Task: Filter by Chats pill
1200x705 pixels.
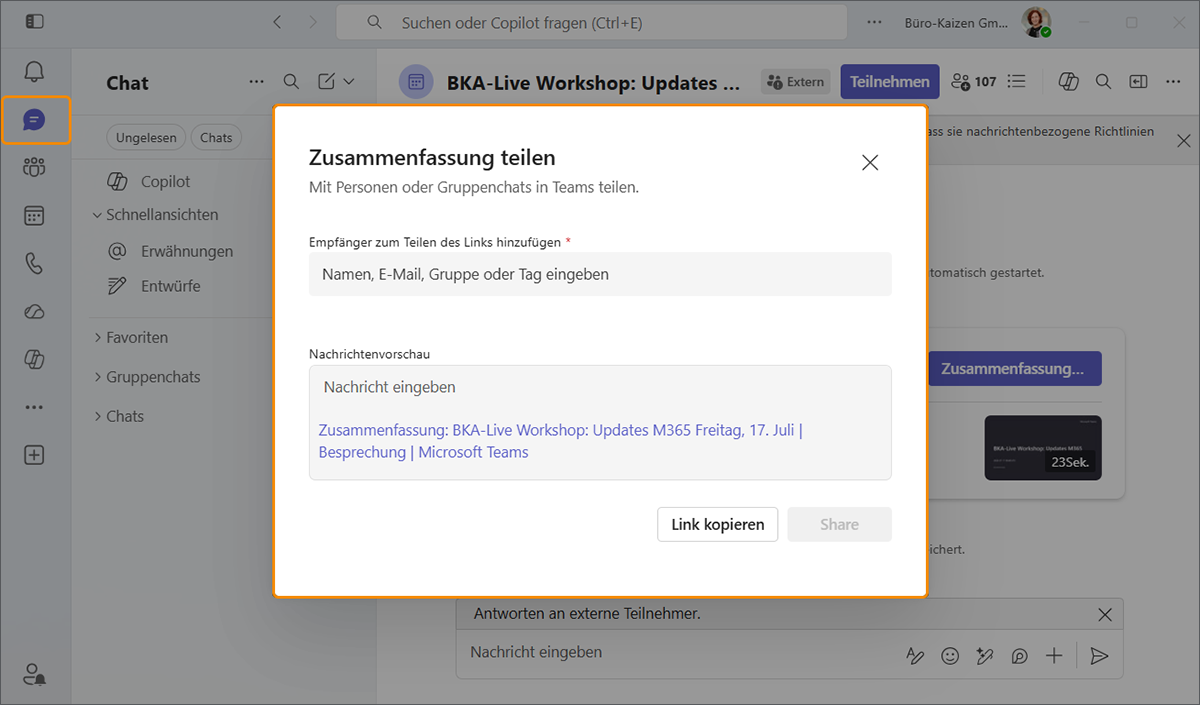Action: [x=216, y=138]
